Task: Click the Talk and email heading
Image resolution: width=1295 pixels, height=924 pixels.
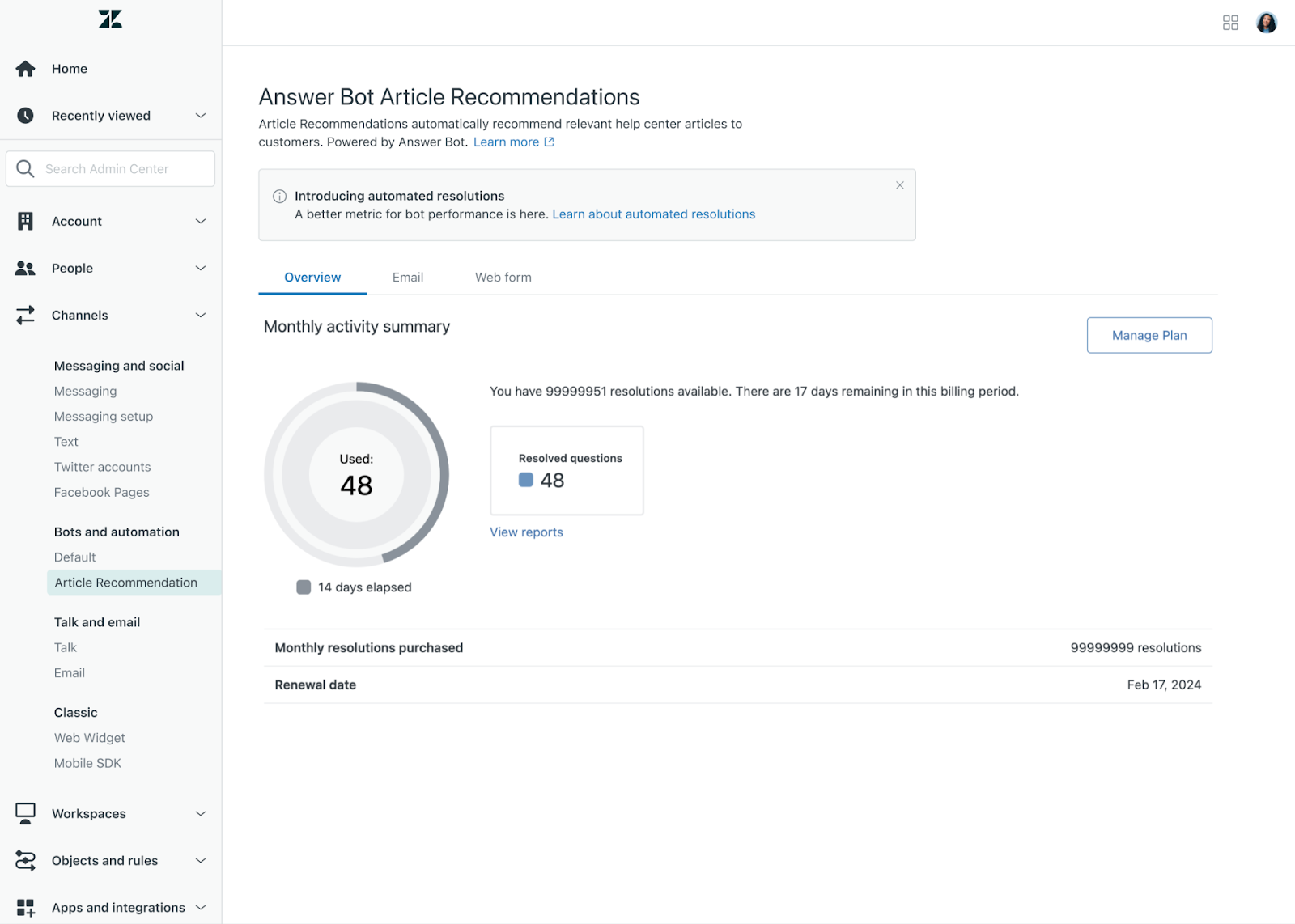Action: (x=97, y=622)
